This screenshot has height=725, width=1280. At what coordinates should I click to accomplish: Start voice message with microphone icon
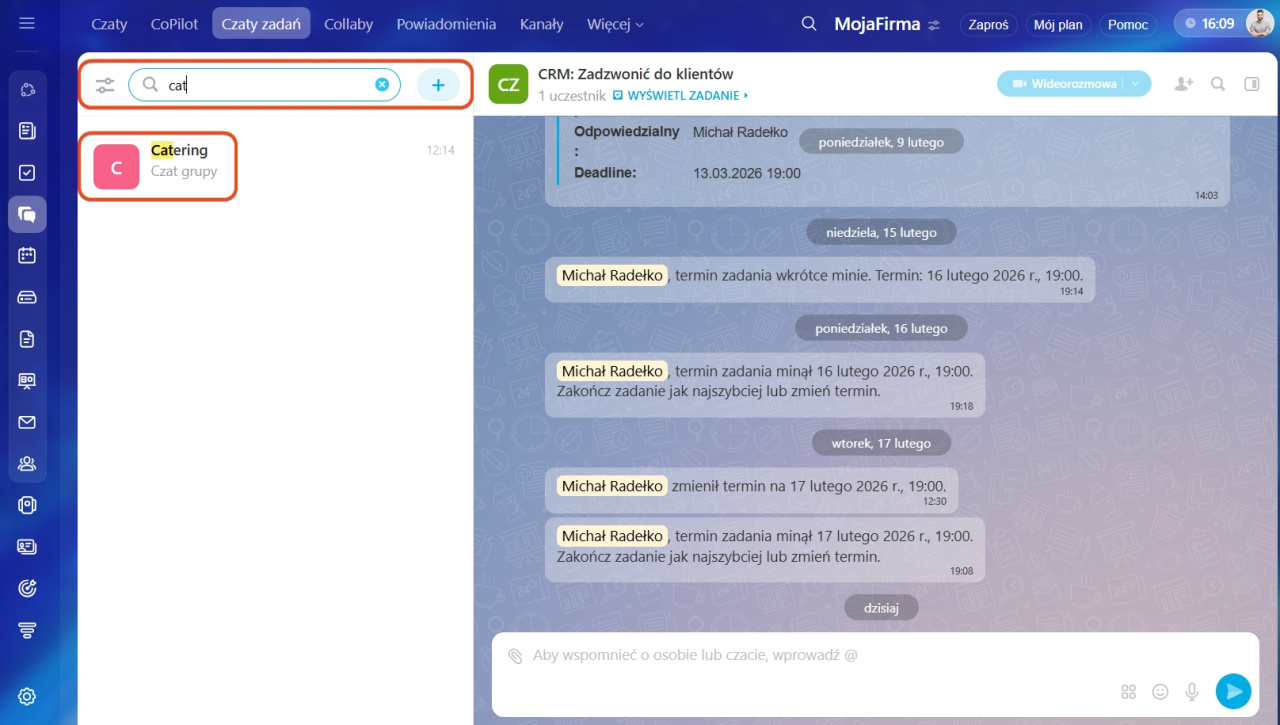1192,691
